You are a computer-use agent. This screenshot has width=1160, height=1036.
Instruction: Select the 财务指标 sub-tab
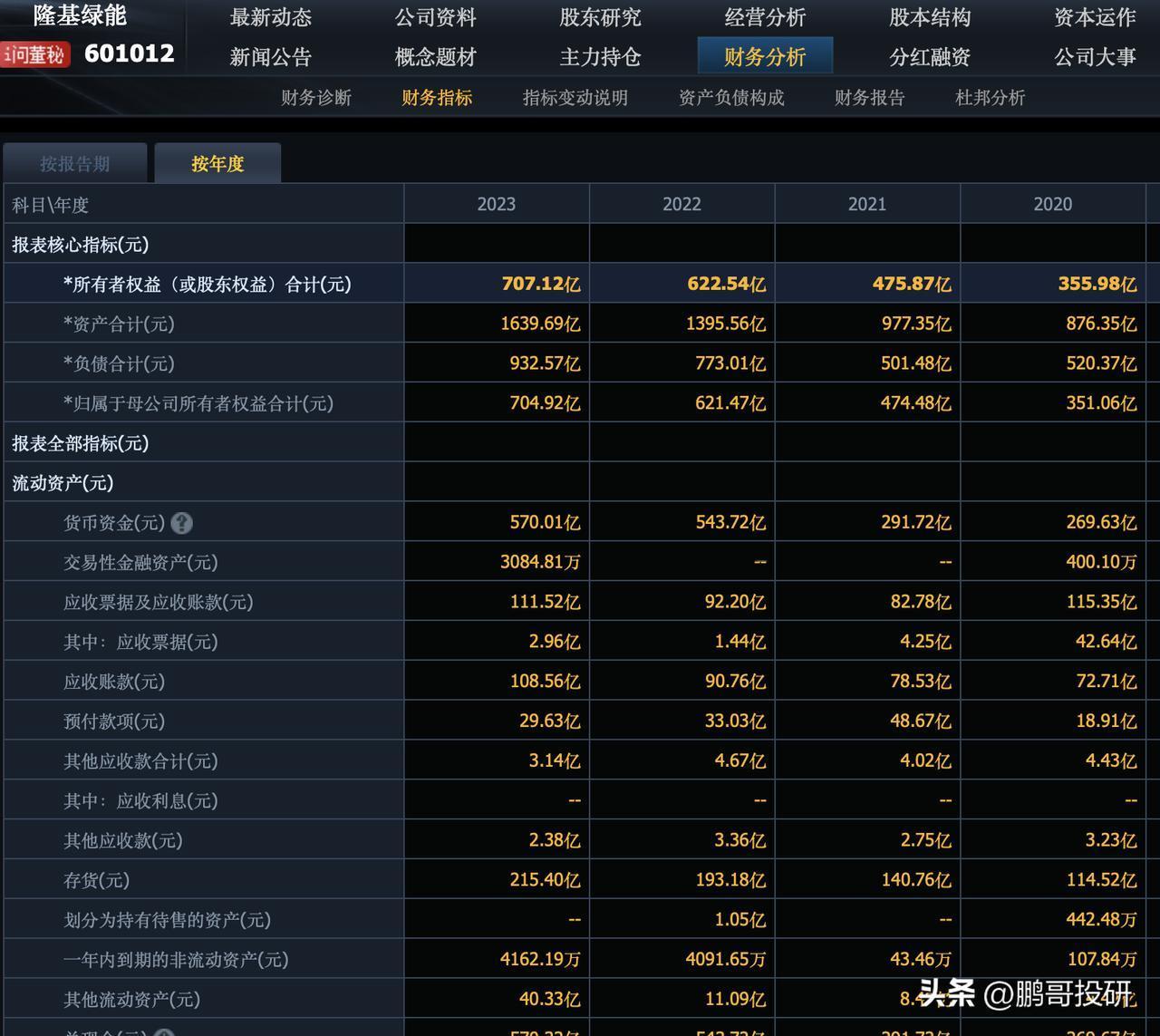click(x=437, y=98)
